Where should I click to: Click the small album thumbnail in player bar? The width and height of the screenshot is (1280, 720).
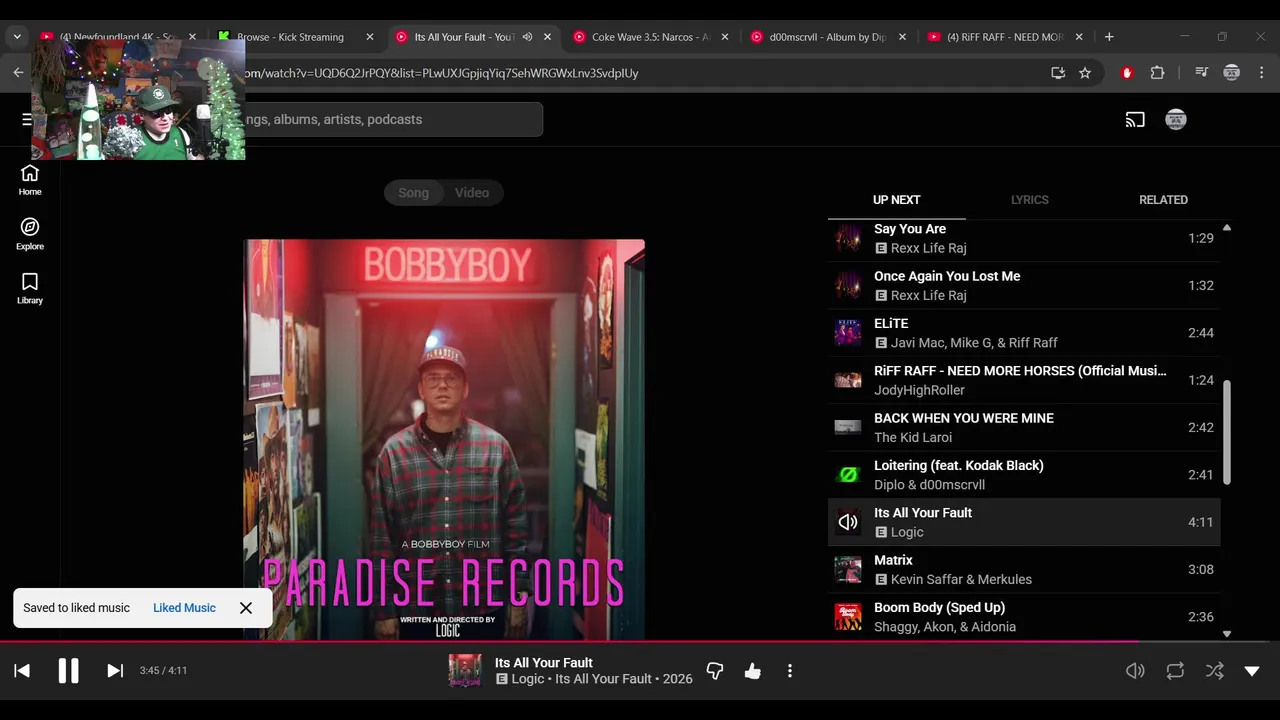tap(465, 671)
